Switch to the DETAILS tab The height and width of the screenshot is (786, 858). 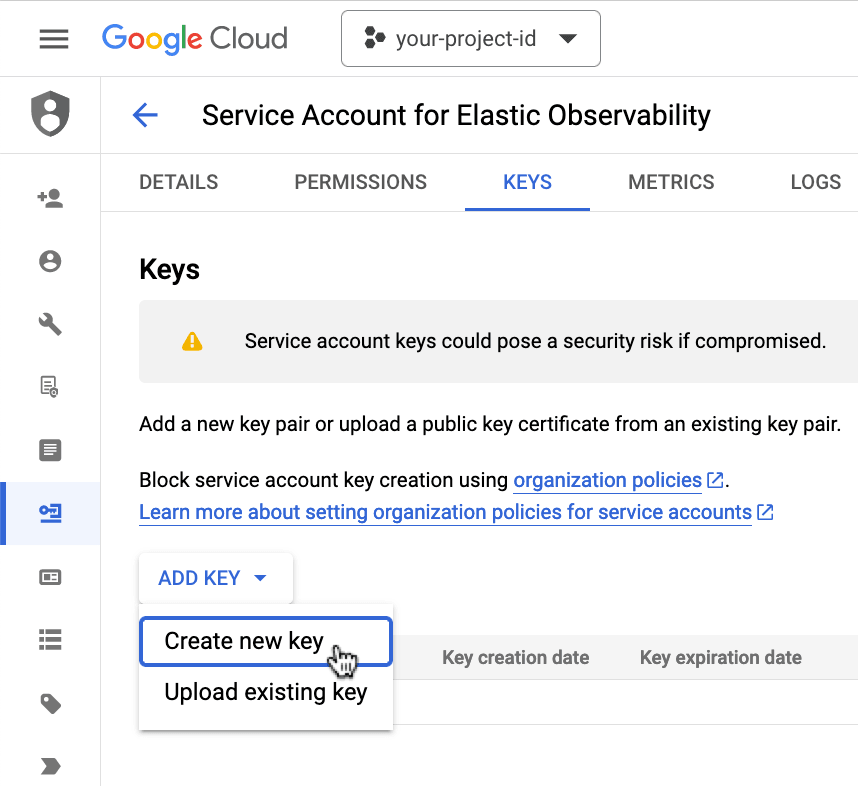178,182
